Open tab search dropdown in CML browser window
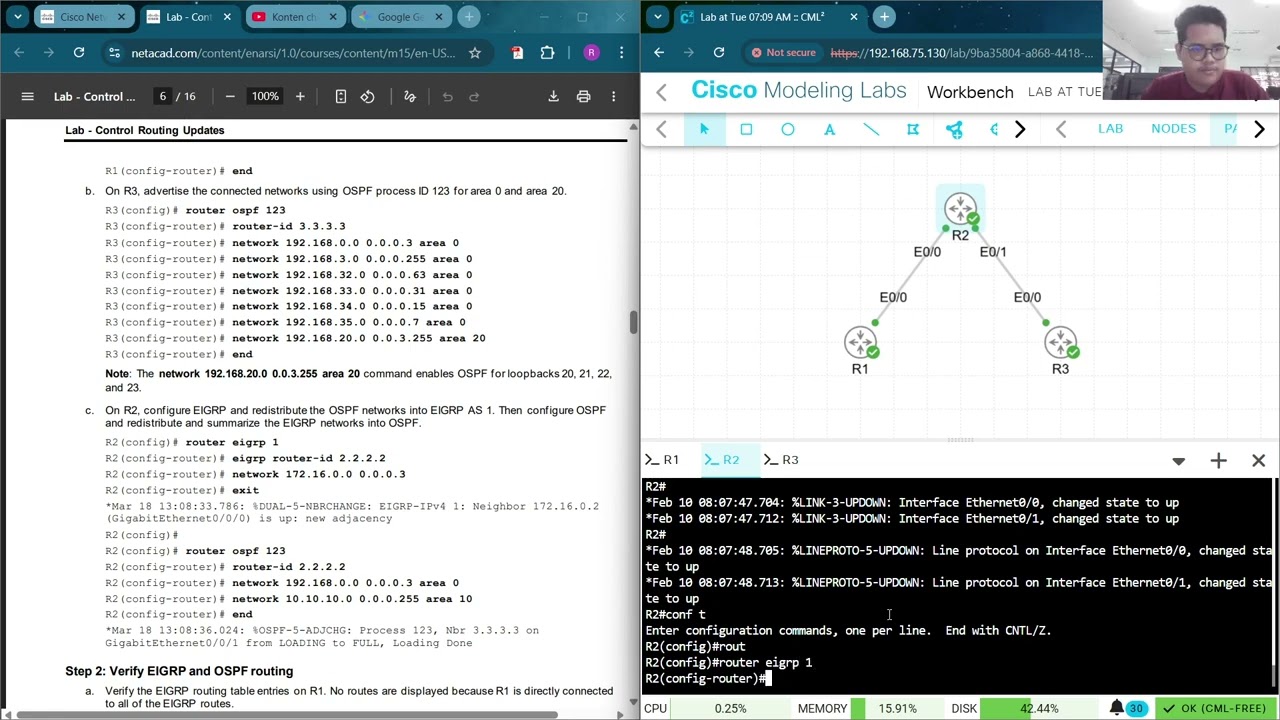1280x720 pixels. click(657, 17)
